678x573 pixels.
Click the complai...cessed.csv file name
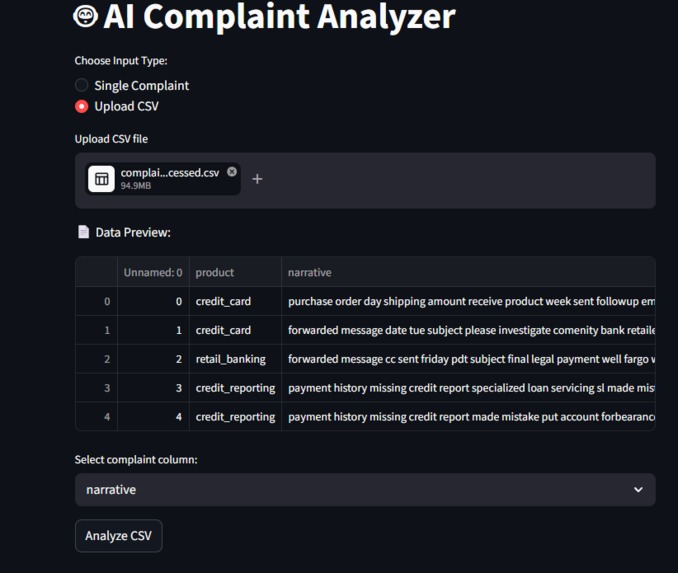[x=170, y=173]
